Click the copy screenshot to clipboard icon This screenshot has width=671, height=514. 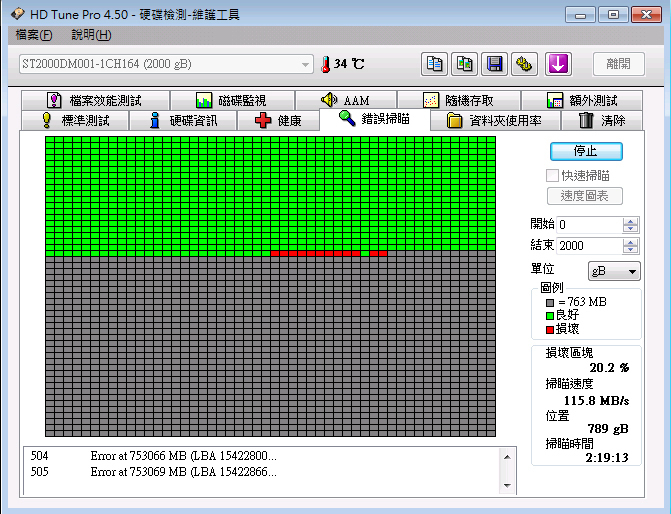click(x=464, y=64)
